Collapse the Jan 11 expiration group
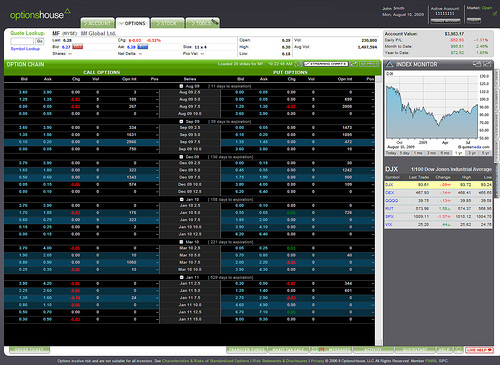 point(181,277)
